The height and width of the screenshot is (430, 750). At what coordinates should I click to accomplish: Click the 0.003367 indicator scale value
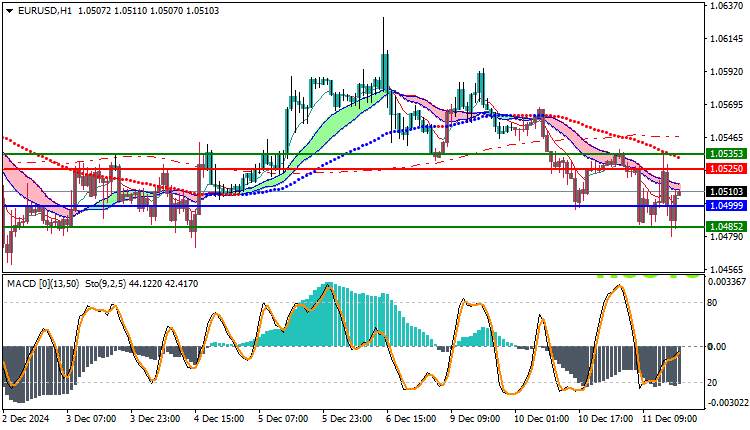(727, 282)
